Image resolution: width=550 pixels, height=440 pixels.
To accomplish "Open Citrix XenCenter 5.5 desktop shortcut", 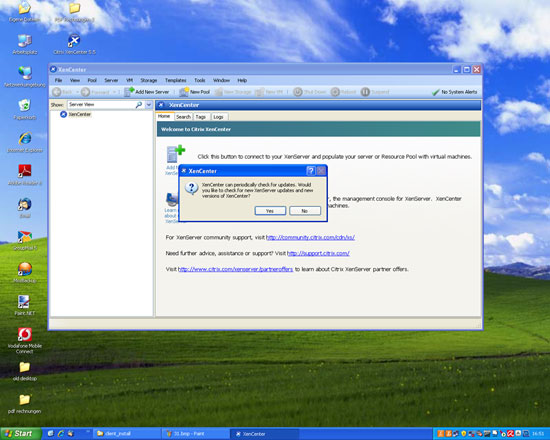I will tap(74, 45).
